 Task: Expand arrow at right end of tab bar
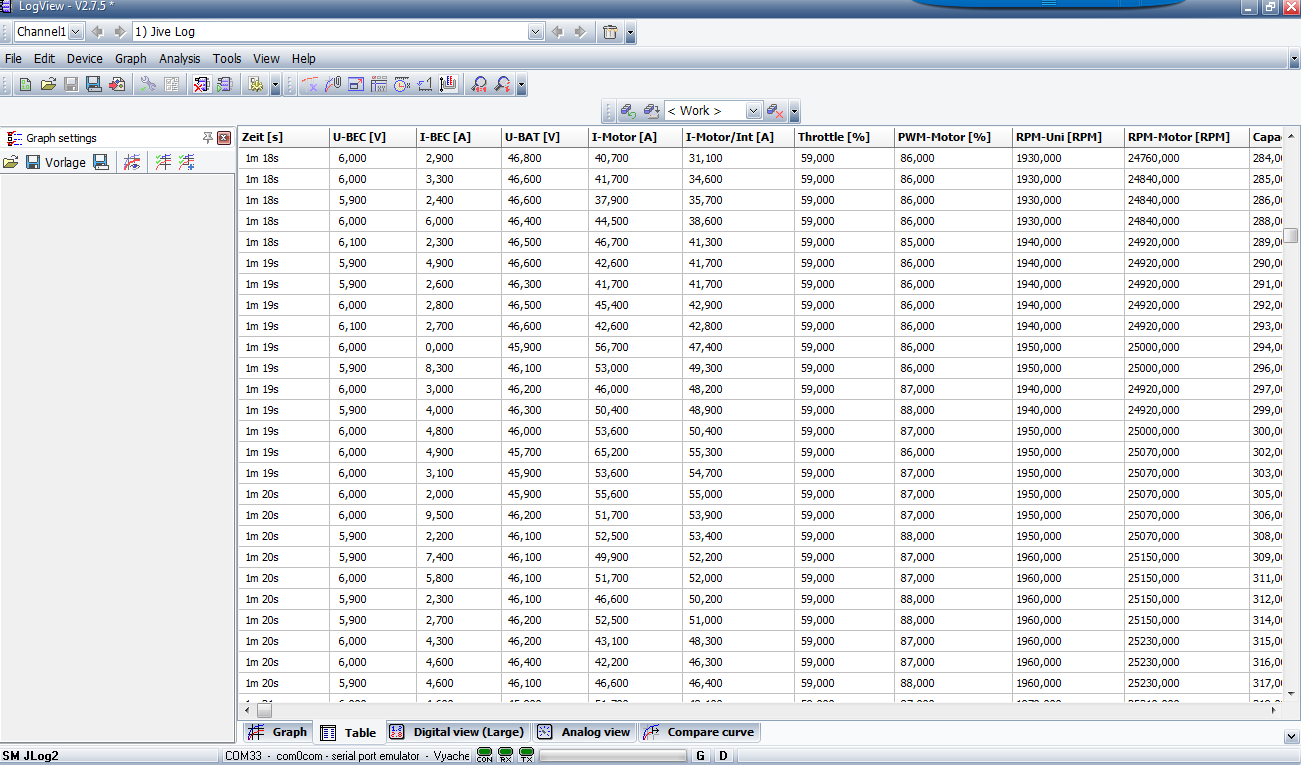[x=1290, y=736]
